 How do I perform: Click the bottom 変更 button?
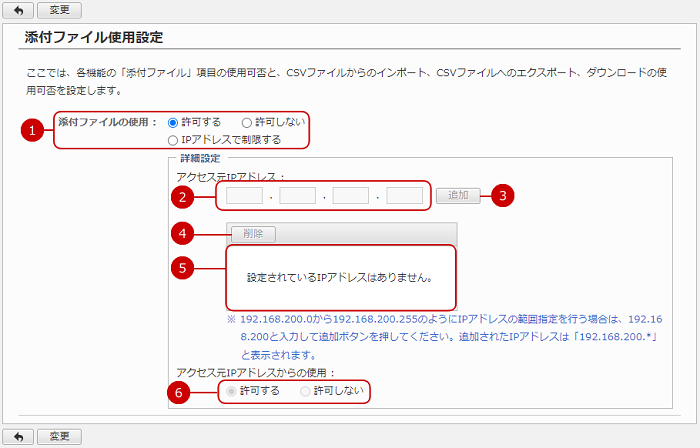tap(59, 436)
